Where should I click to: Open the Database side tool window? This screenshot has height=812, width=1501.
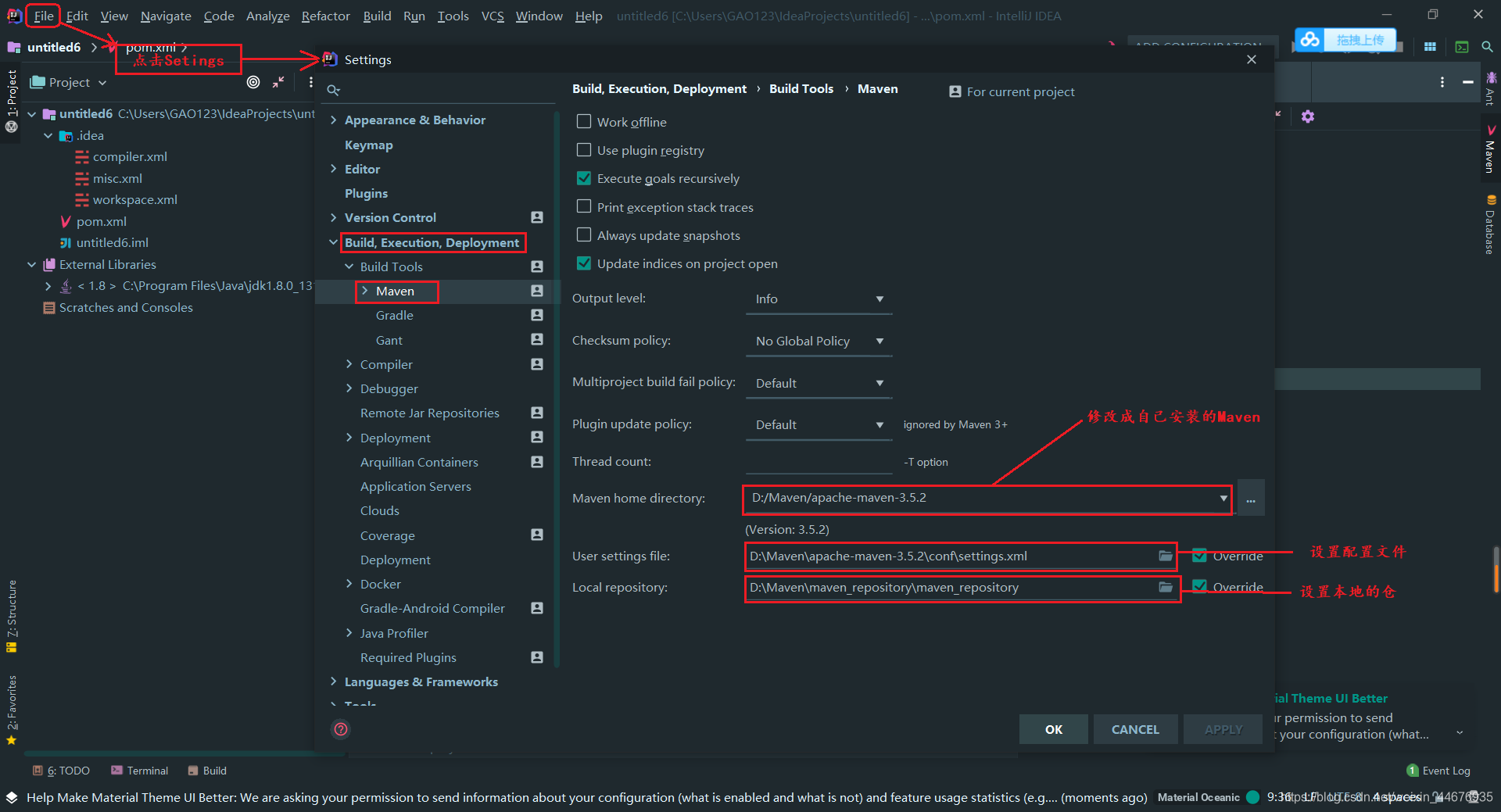(1490, 224)
